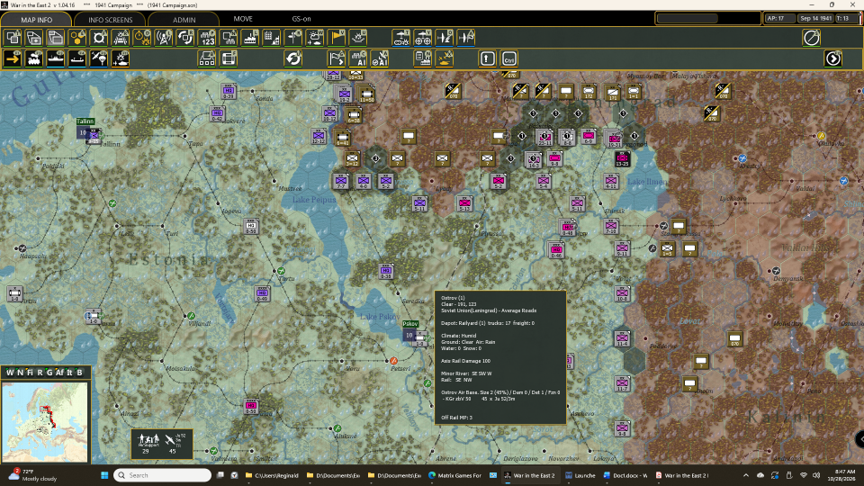
Task: Show hidden system tray icons chevron
Action: tap(746, 475)
